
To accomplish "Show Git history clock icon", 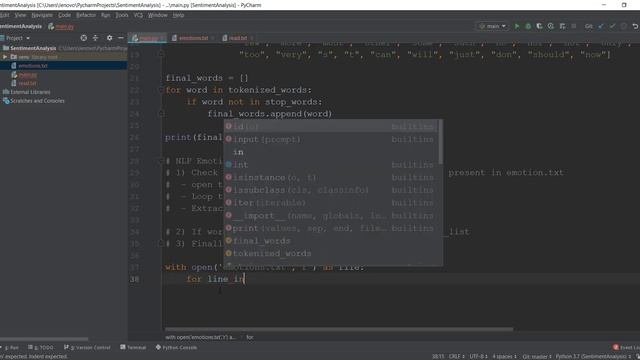I will point(624,26).
